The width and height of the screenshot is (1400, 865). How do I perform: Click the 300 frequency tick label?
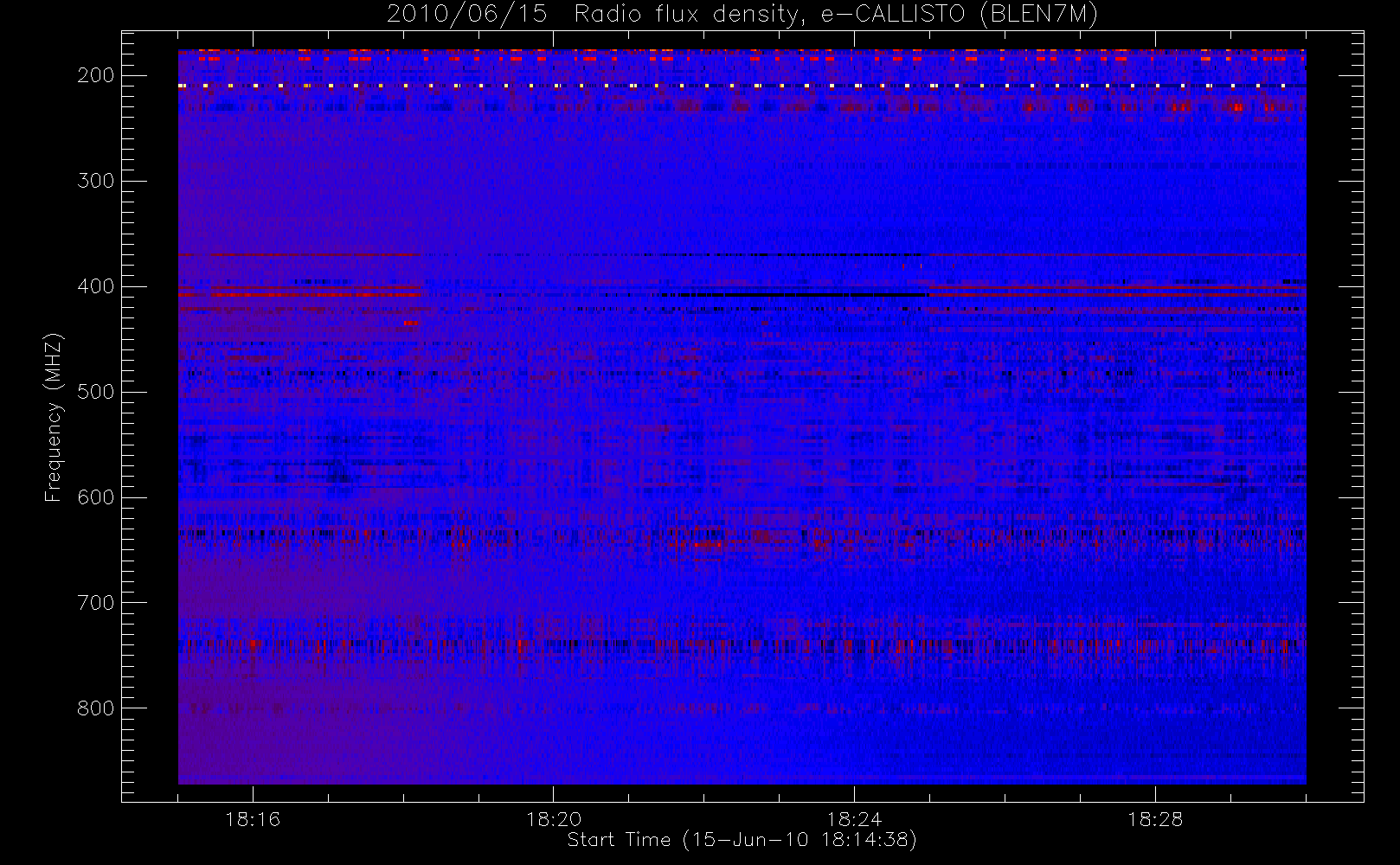96,181
